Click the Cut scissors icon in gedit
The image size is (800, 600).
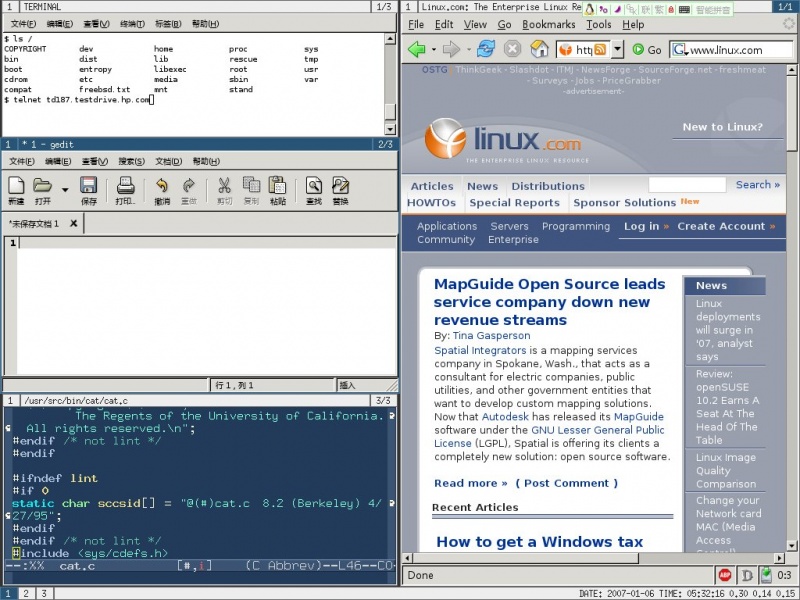point(224,186)
